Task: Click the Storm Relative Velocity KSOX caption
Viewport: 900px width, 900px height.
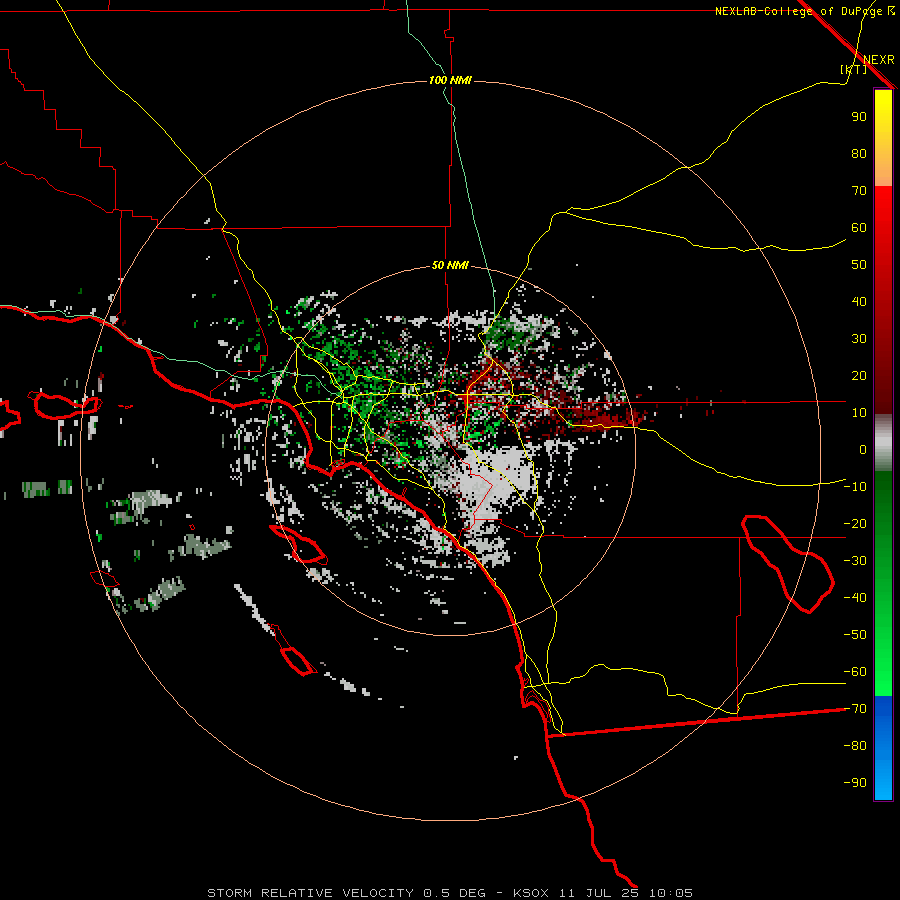Action: 450,893
